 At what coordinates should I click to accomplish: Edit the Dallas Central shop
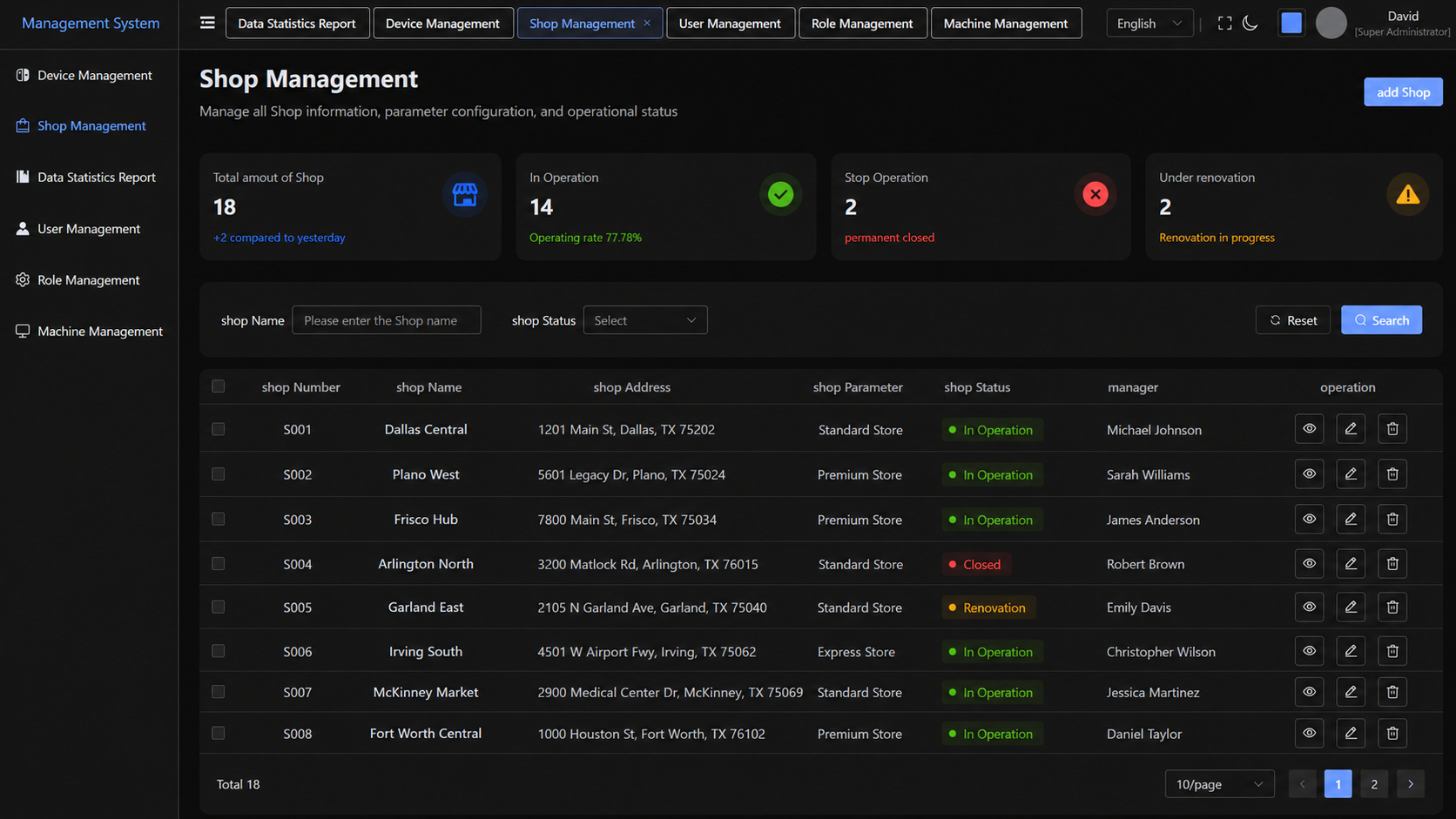point(1351,429)
